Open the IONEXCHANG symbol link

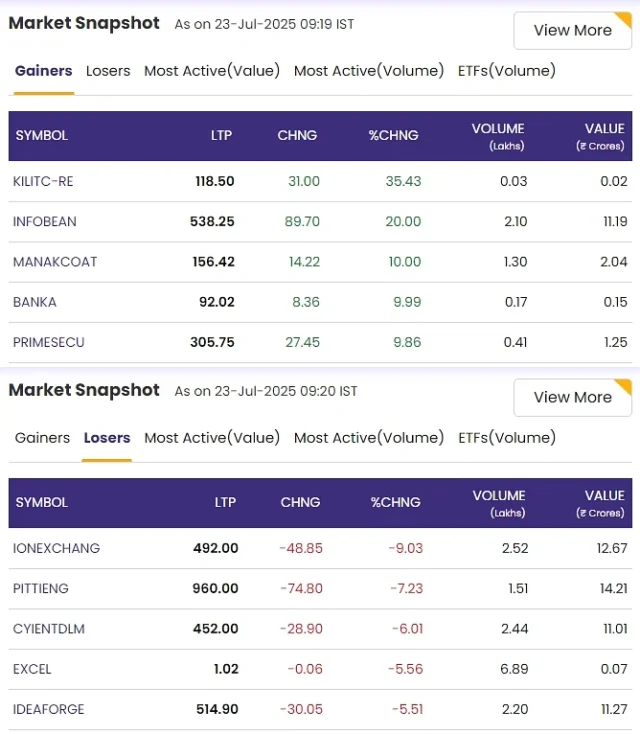pos(56,548)
